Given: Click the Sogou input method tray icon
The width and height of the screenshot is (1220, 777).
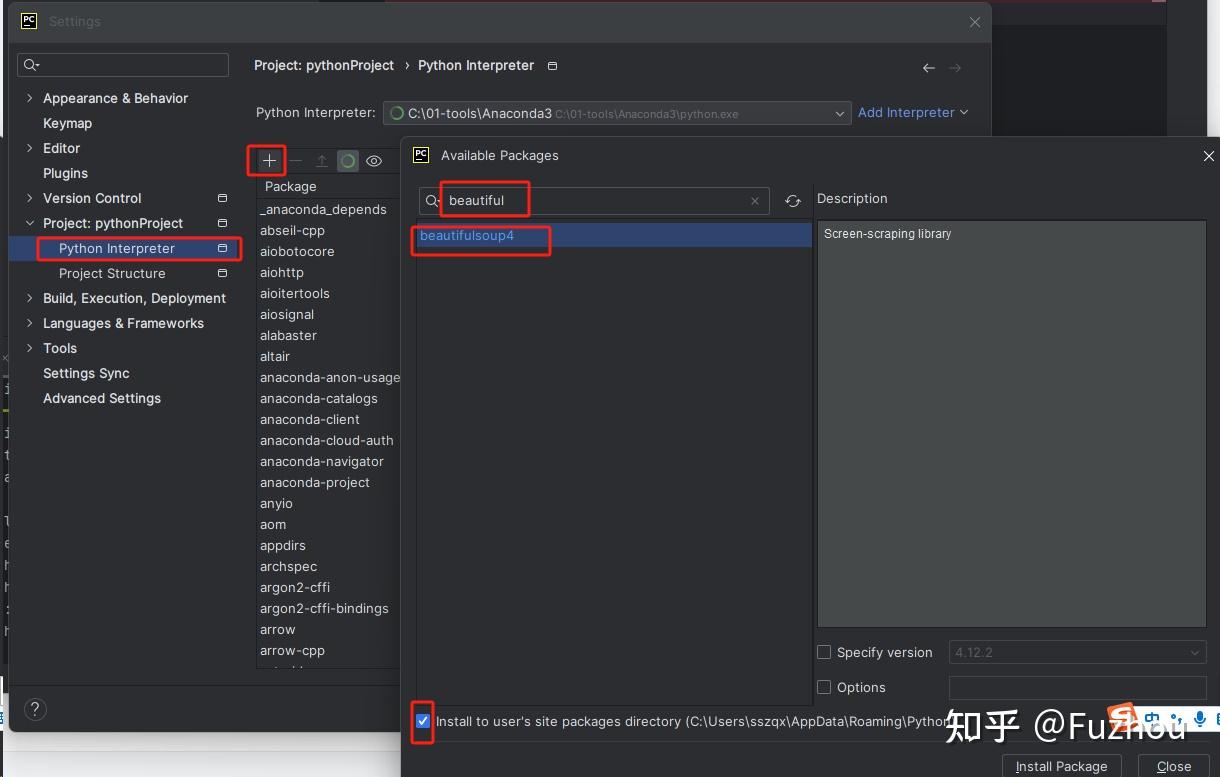Looking at the screenshot, I should pyautogui.click(x=1121, y=718).
